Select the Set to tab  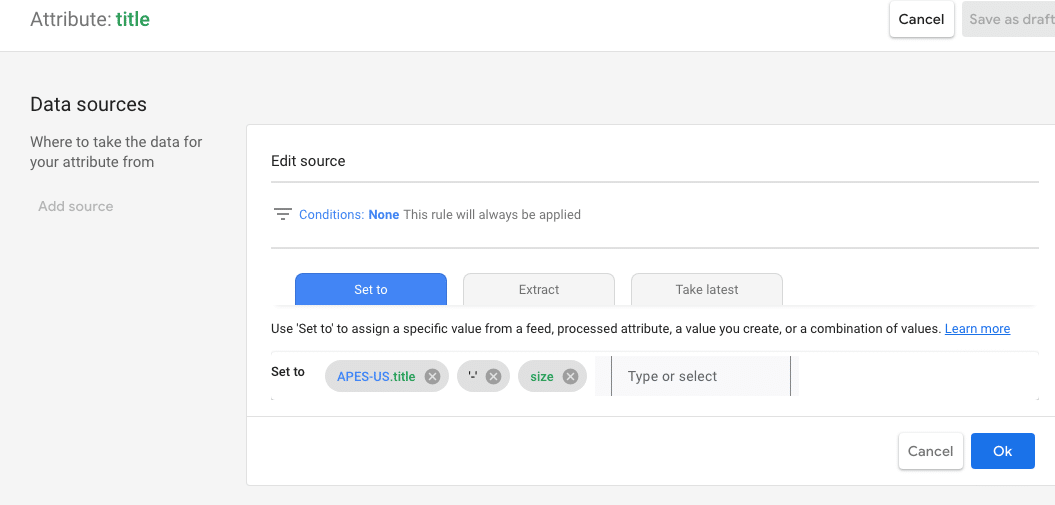click(x=371, y=290)
